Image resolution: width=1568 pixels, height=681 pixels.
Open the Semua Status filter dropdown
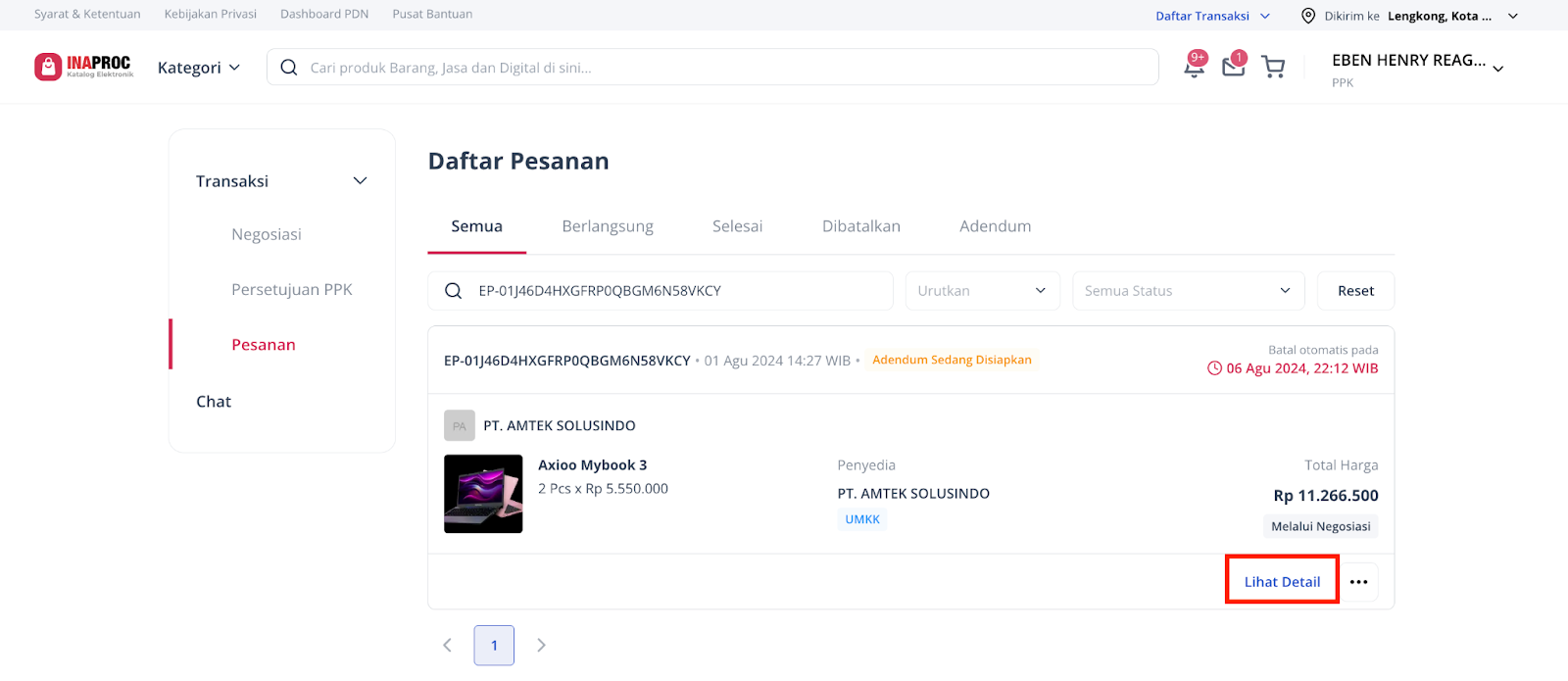pyautogui.click(x=1189, y=291)
